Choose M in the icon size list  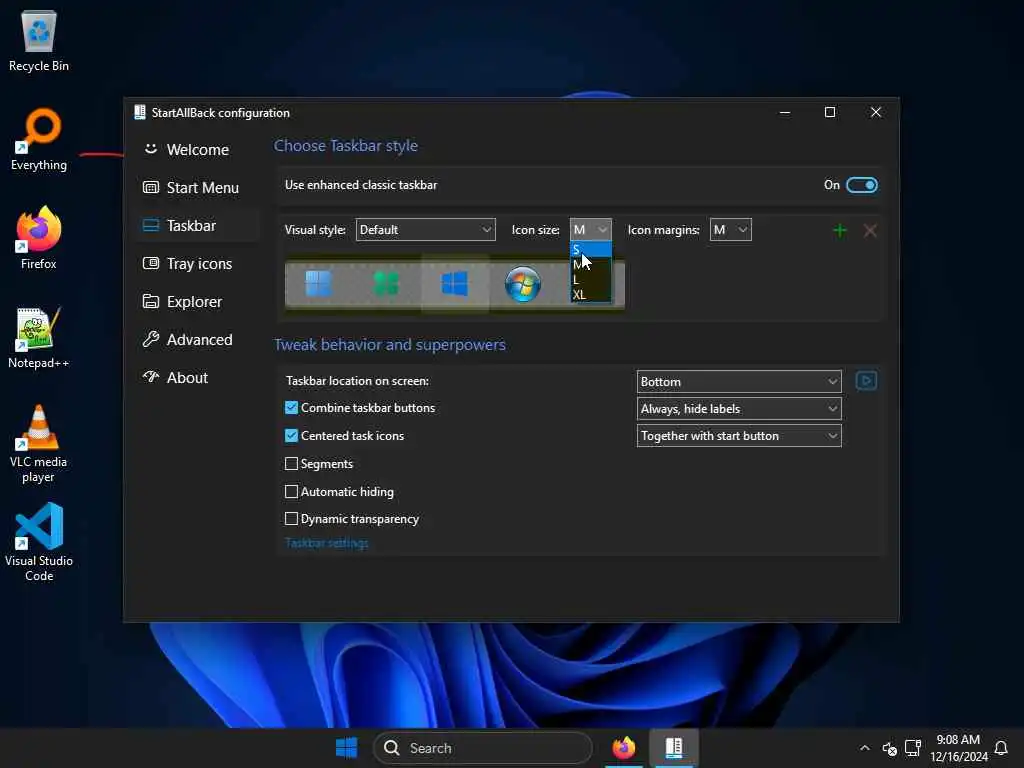pyautogui.click(x=590, y=264)
